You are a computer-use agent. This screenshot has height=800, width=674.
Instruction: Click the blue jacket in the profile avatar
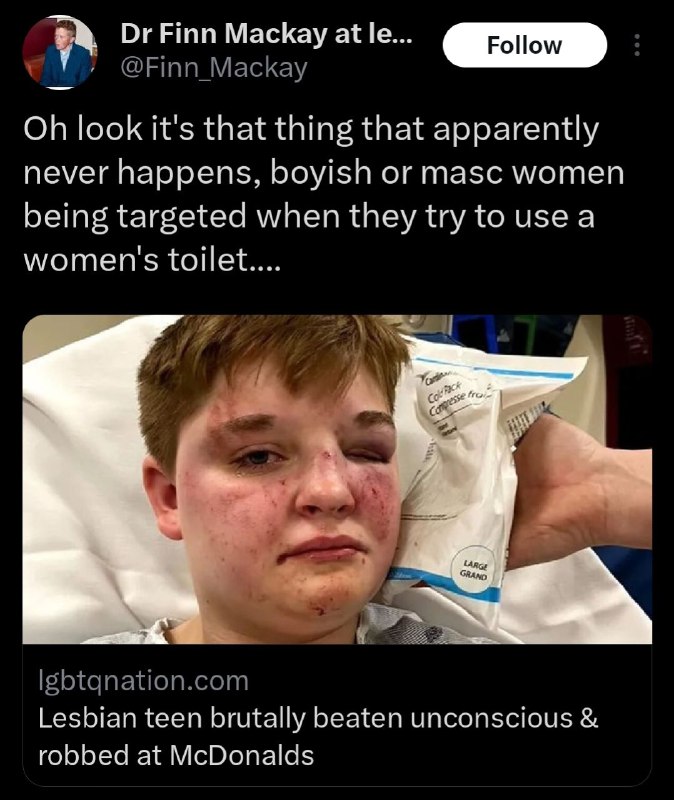click(64, 66)
